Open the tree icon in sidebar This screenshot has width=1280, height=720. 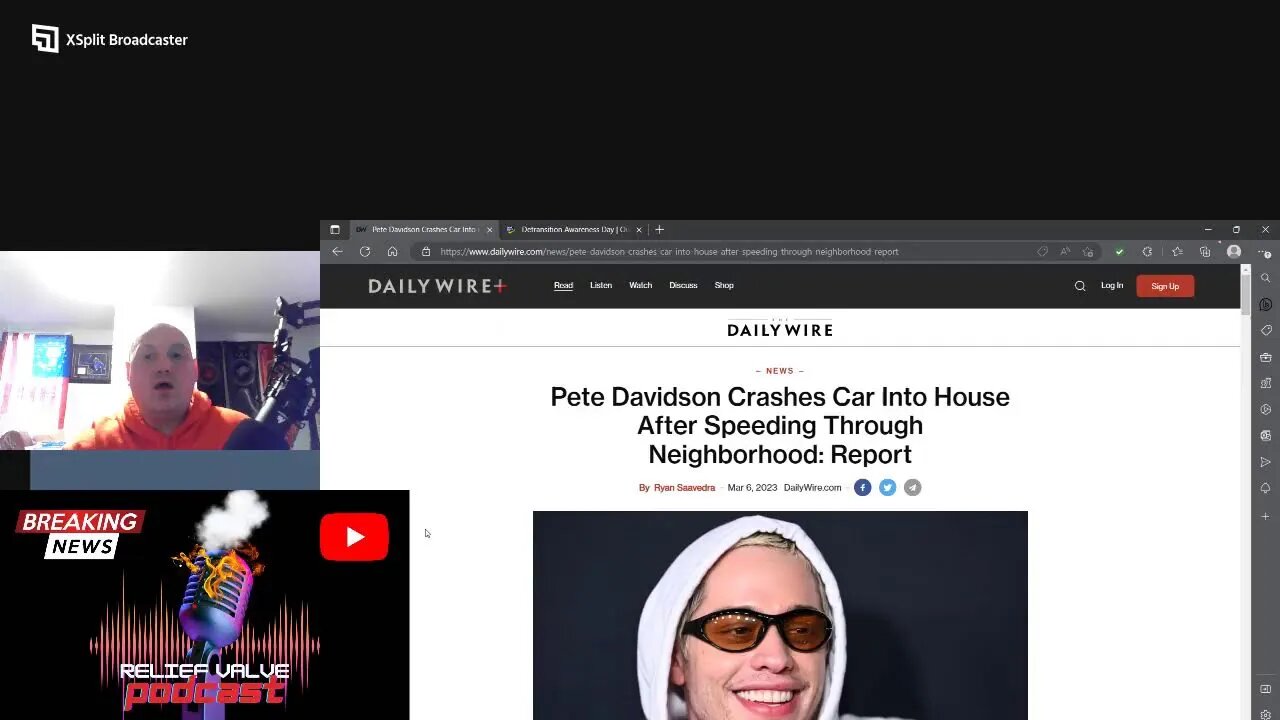(x=1266, y=488)
